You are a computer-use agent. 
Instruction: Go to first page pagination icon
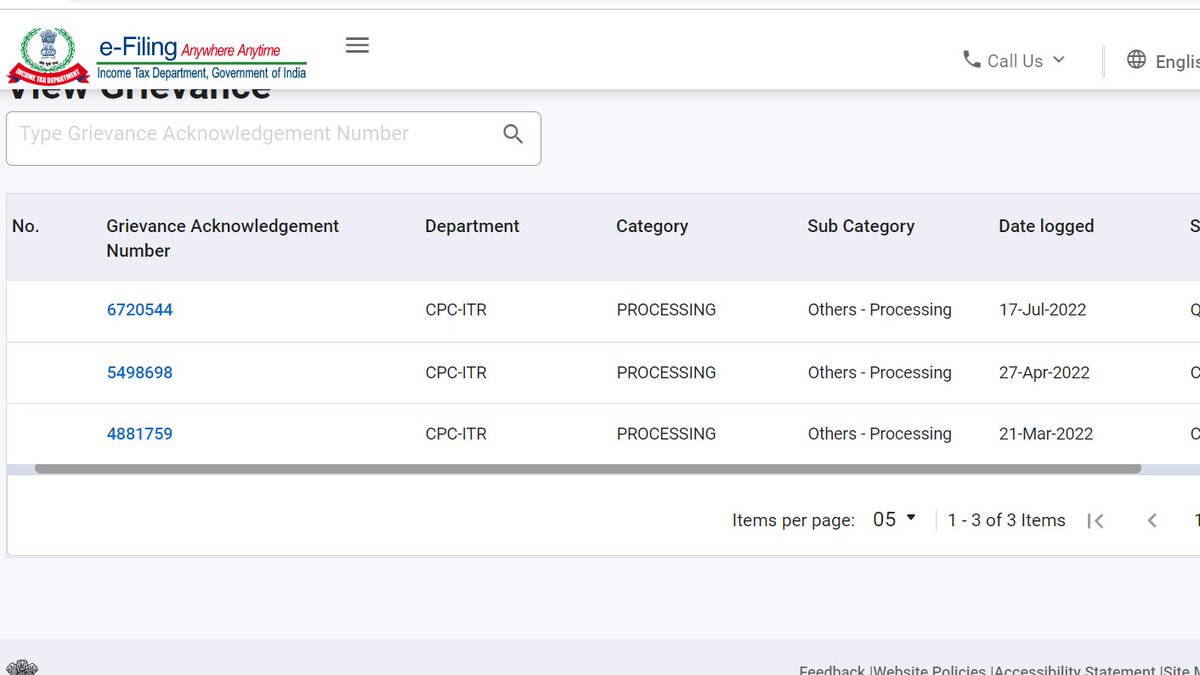tap(1096, 520)
